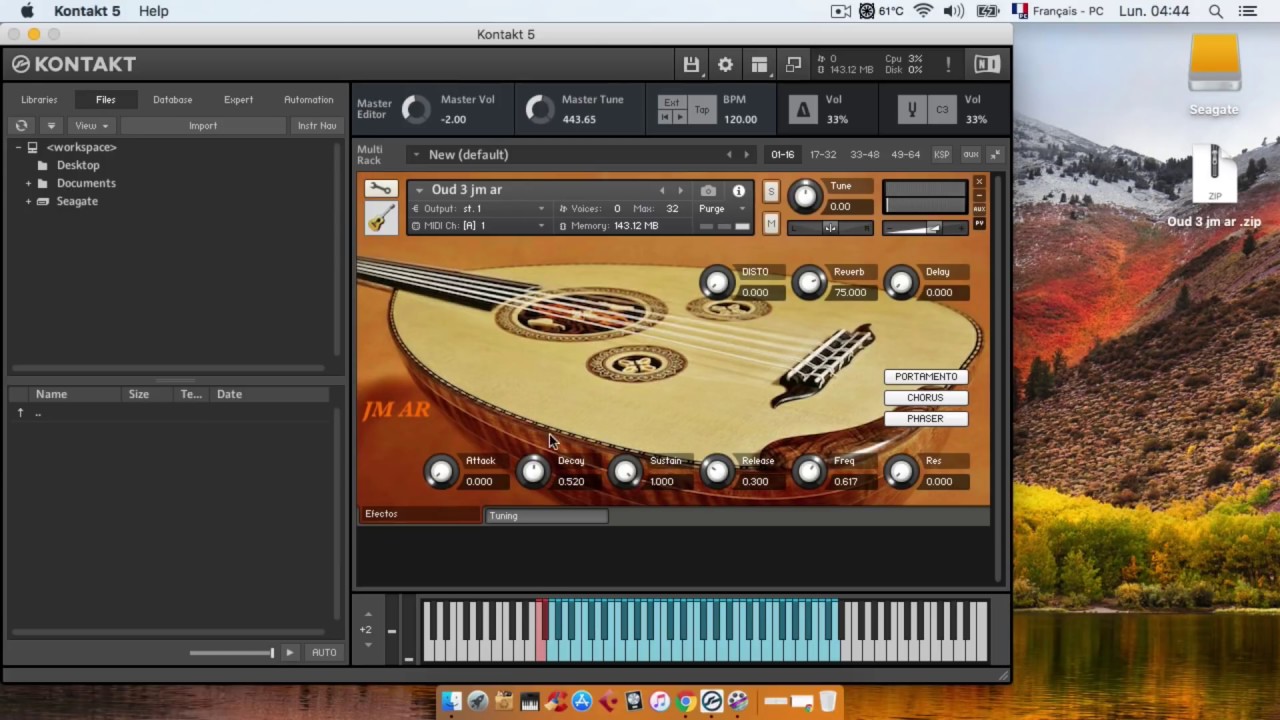Toggle the tuning fork reference tone
The image size is (1280, 720).
pyautogui.click(x=912, y=109)
